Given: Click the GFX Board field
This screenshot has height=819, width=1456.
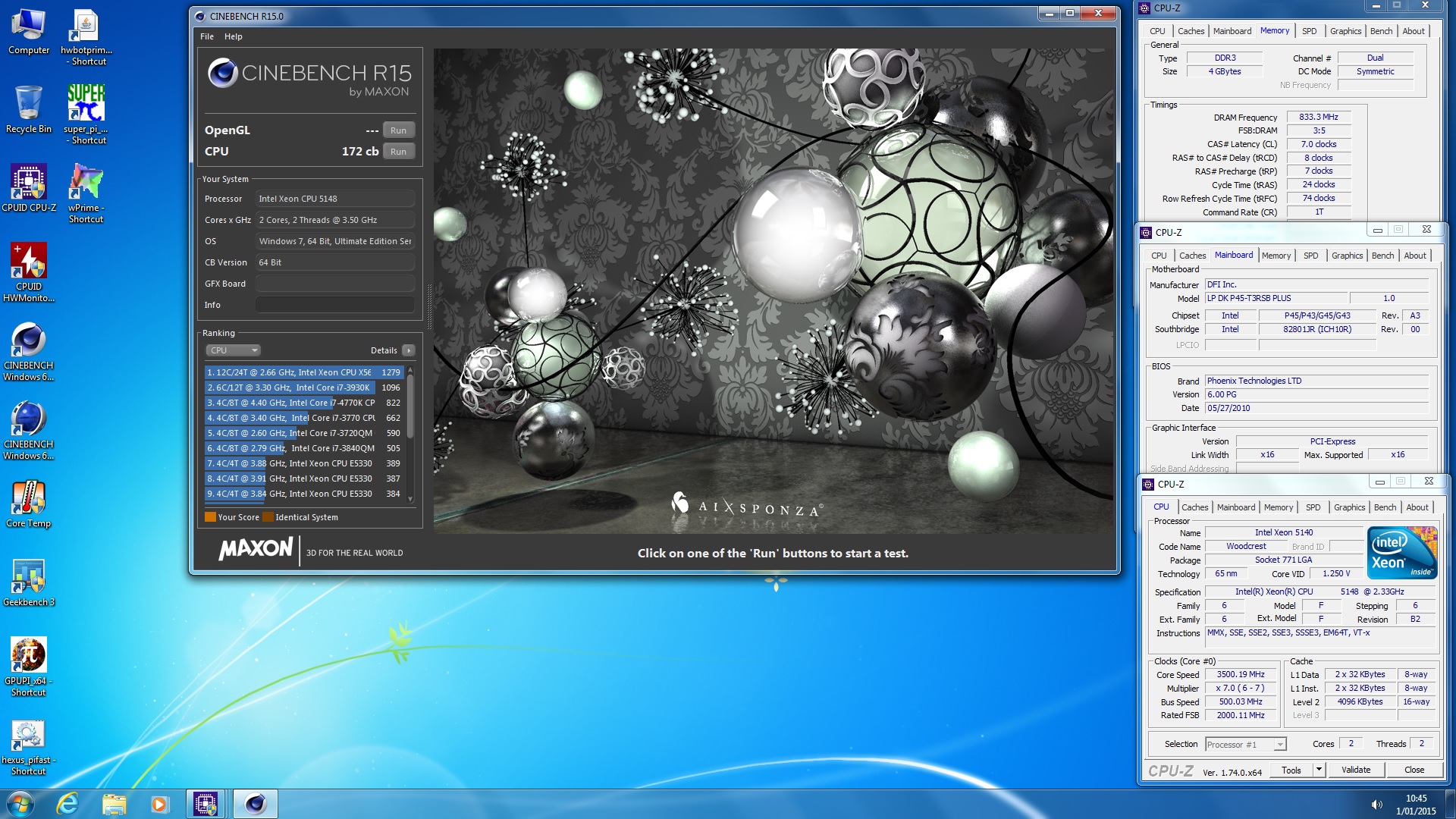Looking at the screenshot, I should pos(335,284).
